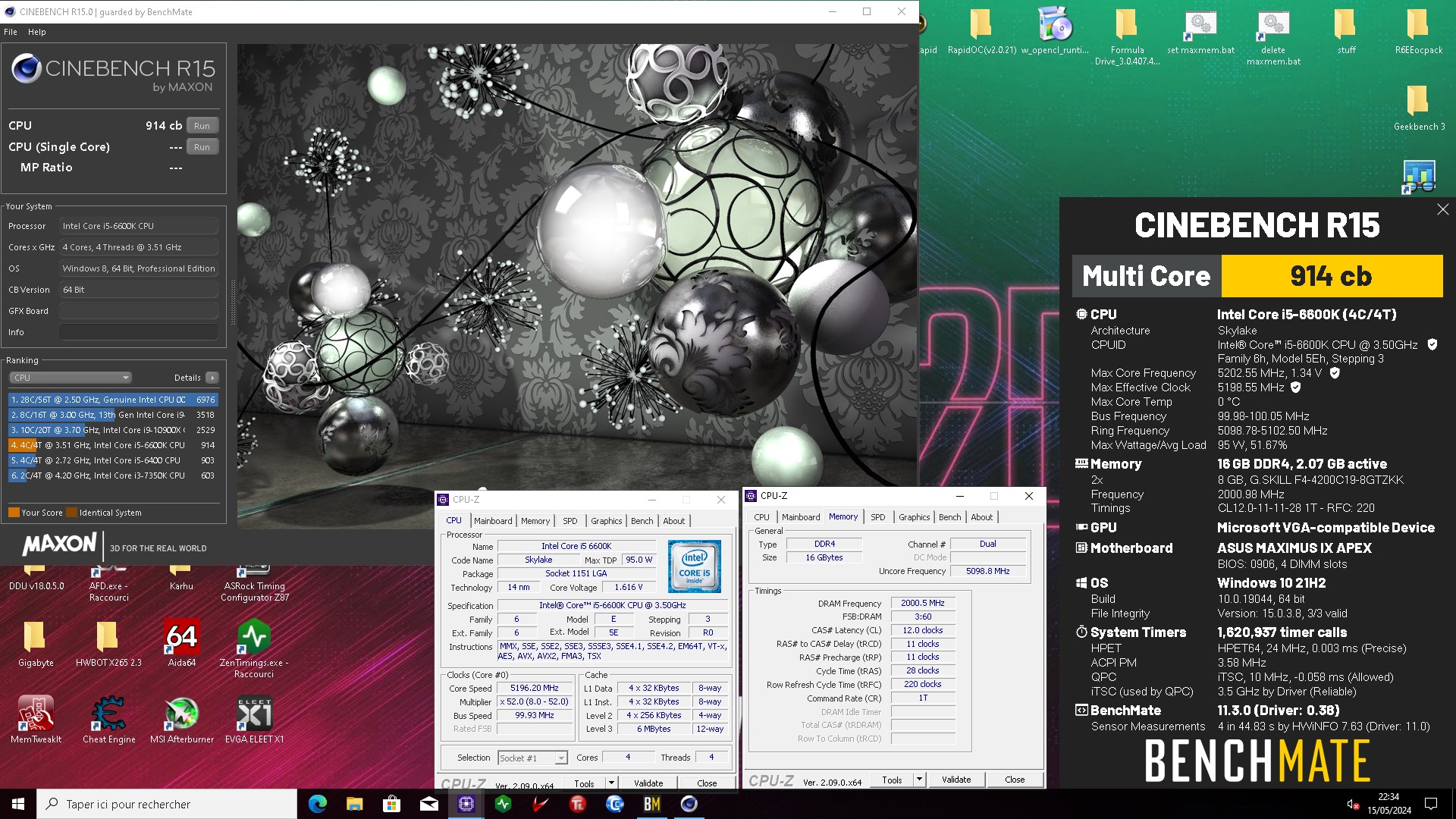1456x819 pixels.
Task: Open the Formula Drive_3.0.407.4 folder
Action: click(x=1127, y=36)
